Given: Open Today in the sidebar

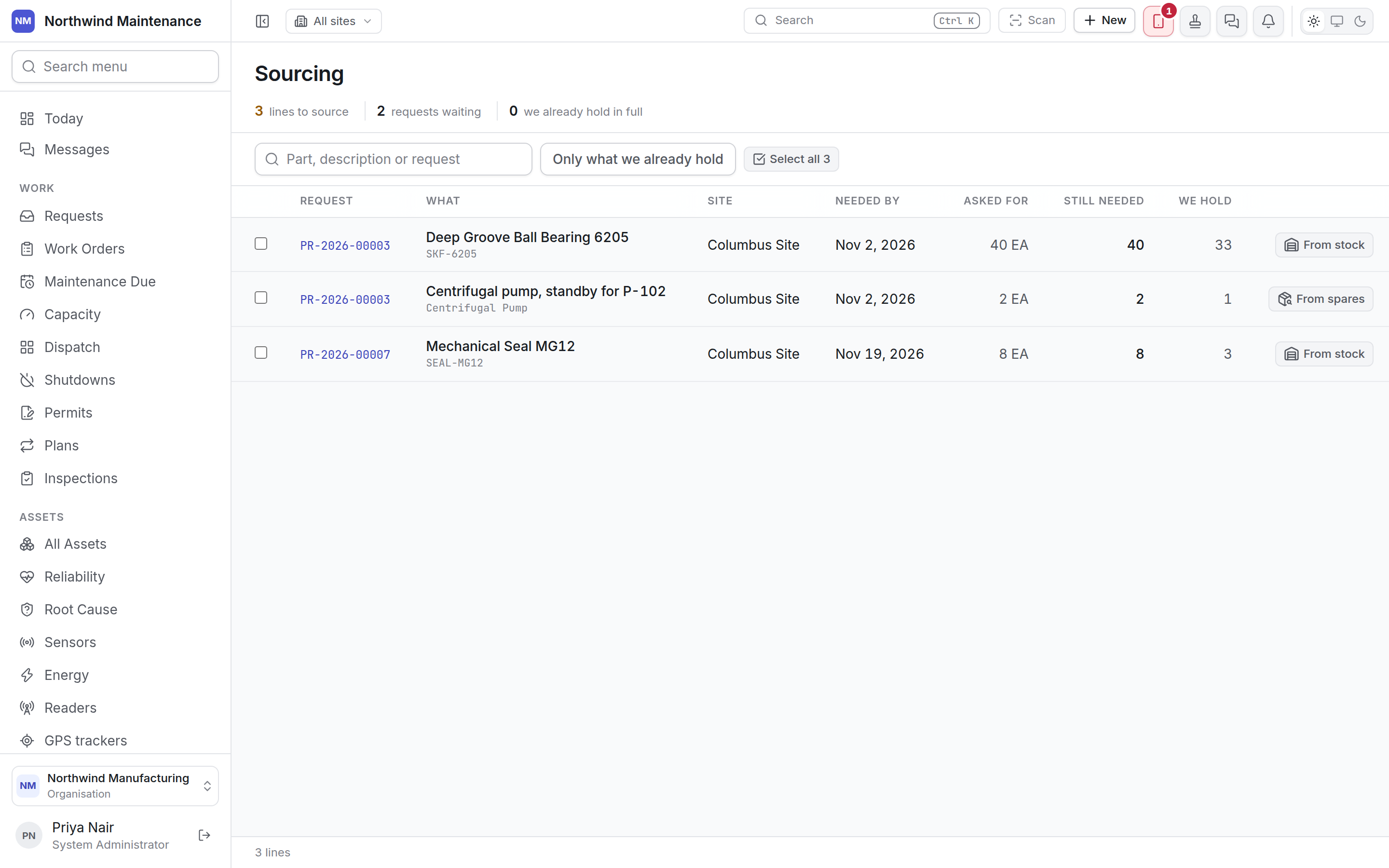Looking at the screenshot, I should click(115, 118).
